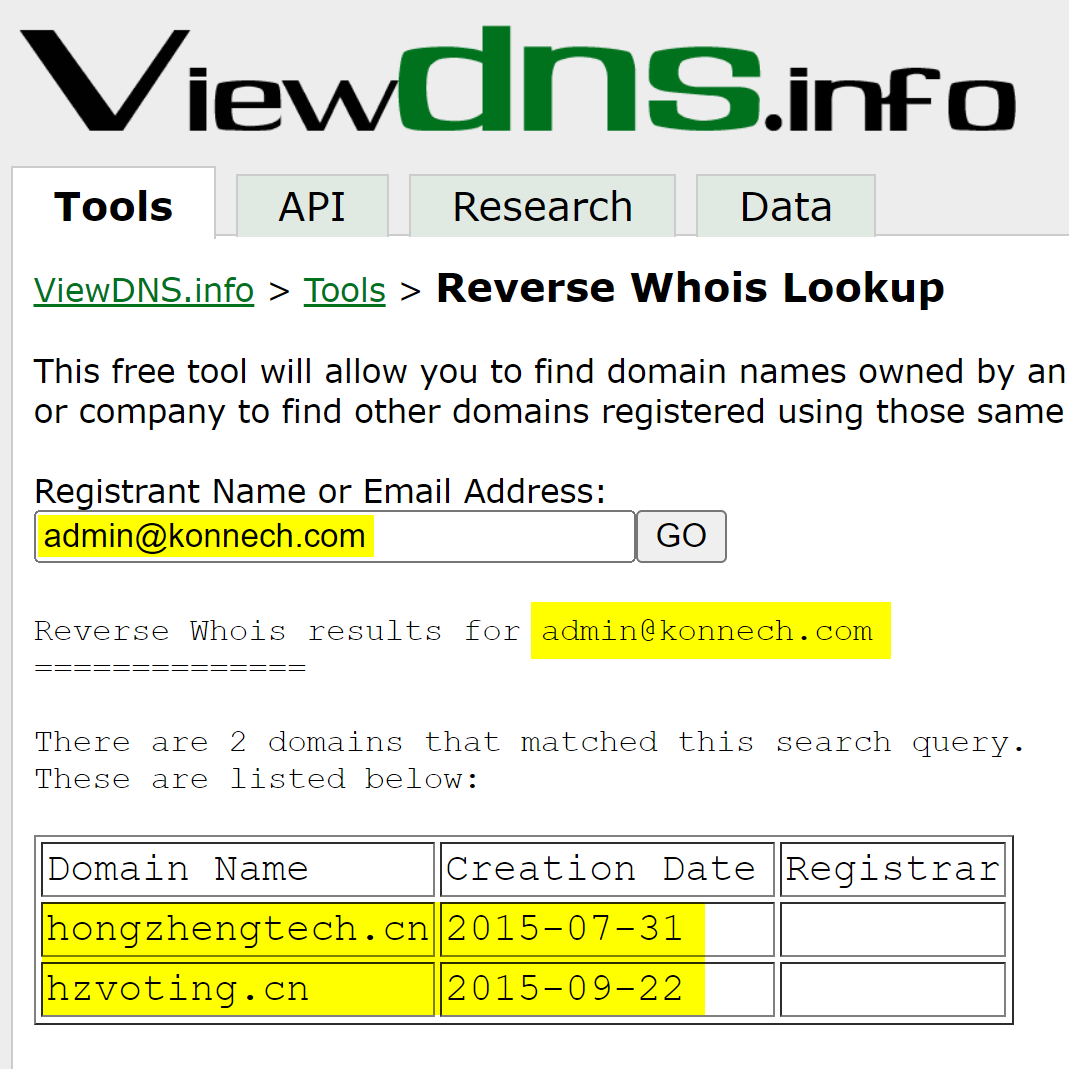
Task: Click the '2 domains that matched' text
Action: tap(444, 742)
